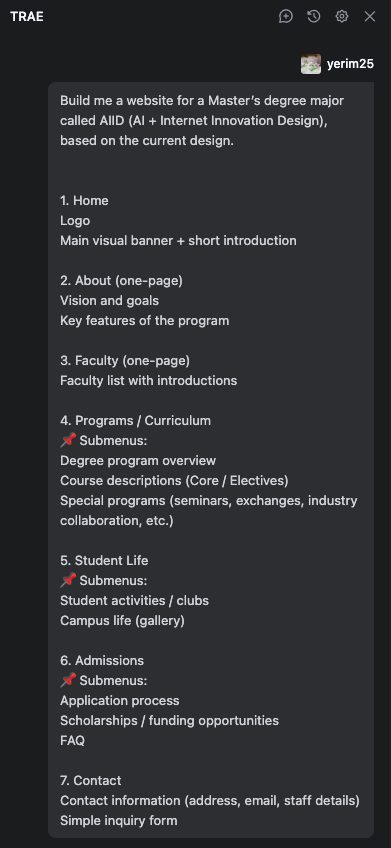Viewport: 391px width, 848px height.
Task: Click 'Build me a website' opening sentence
Action: coord(202,121)
